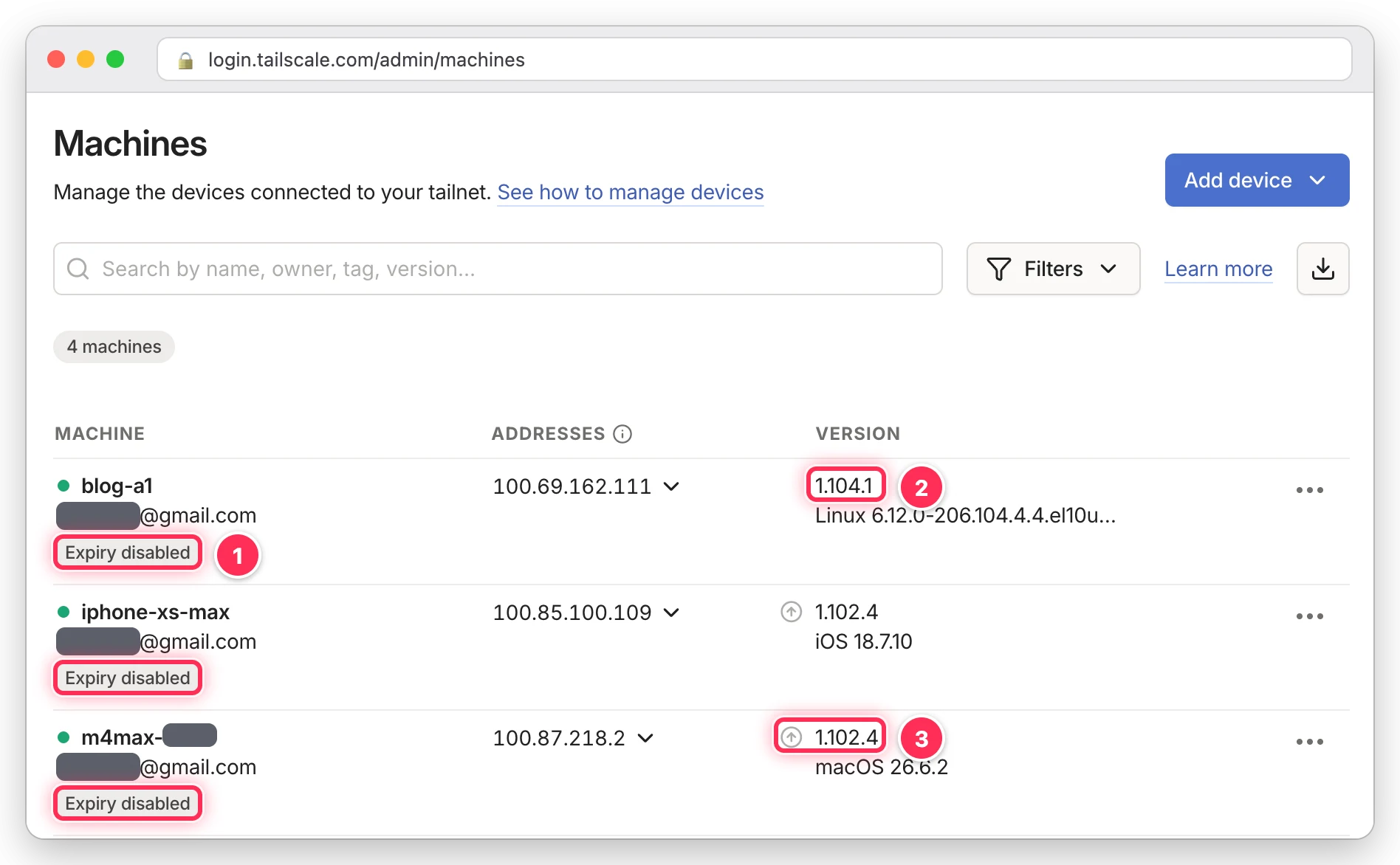Follow the Learn more link

[1218, 269]
